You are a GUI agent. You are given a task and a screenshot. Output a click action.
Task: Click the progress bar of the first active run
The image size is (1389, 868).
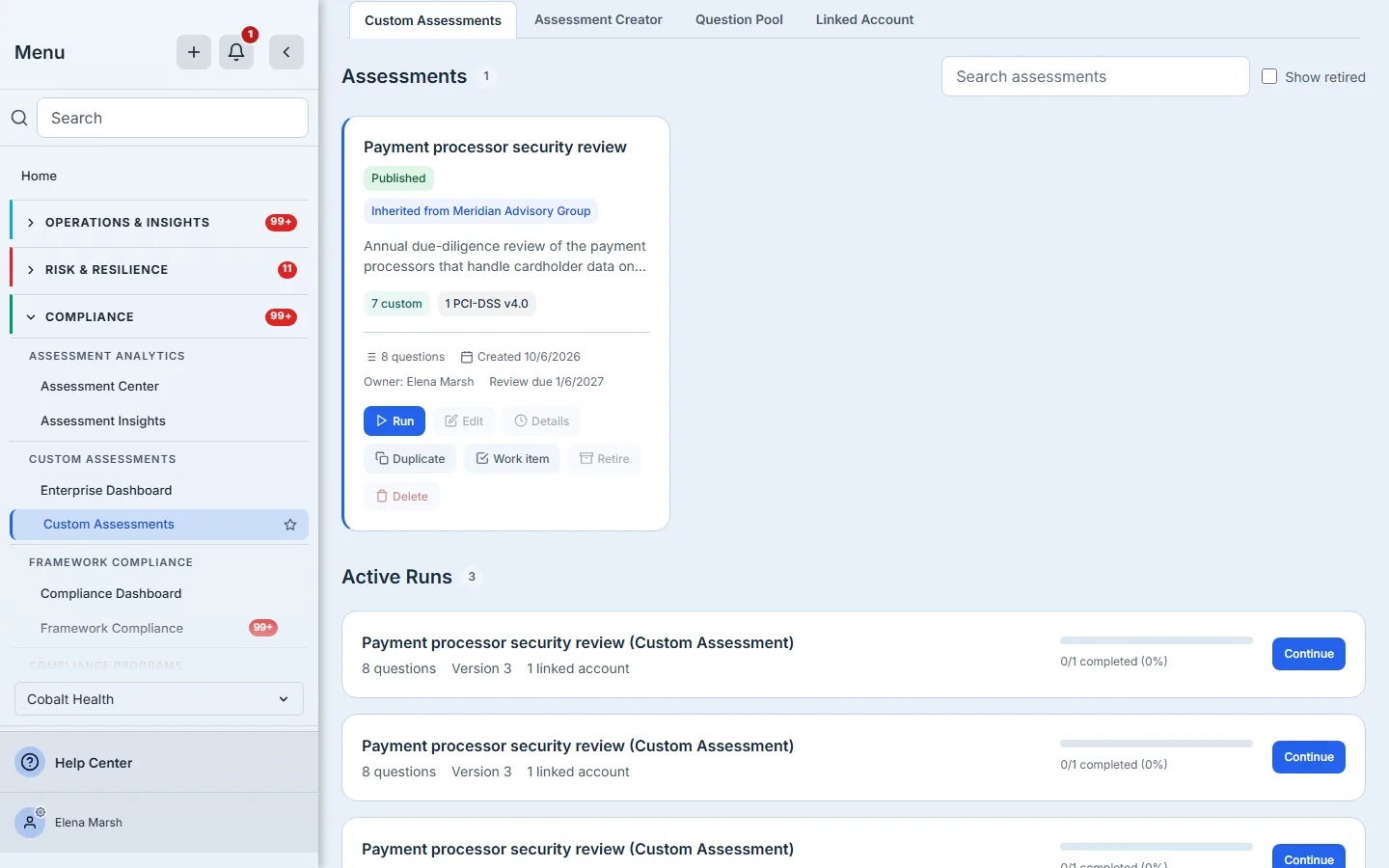click(1157, 640)
